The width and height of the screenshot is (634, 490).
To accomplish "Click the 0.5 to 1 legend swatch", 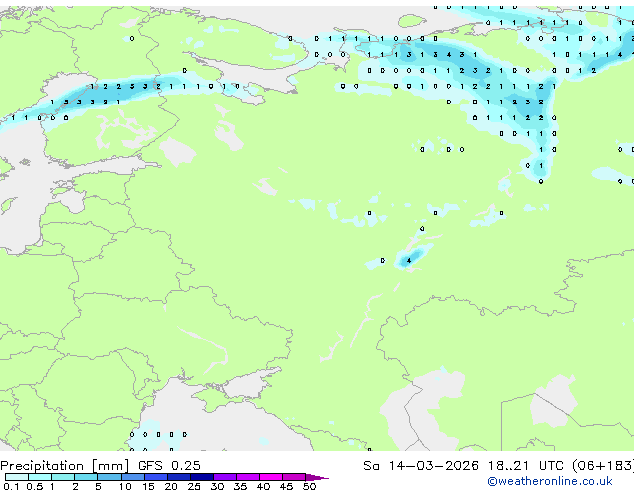I will [x=40, y=477].
